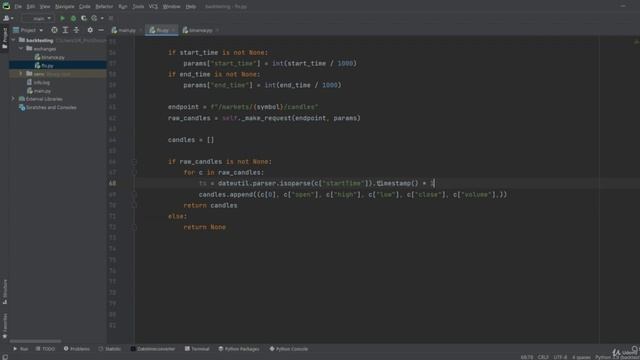This screenshot has width=640, height=360.
Task: Collapse the backtesting root folder
Action: click(14, 40)
